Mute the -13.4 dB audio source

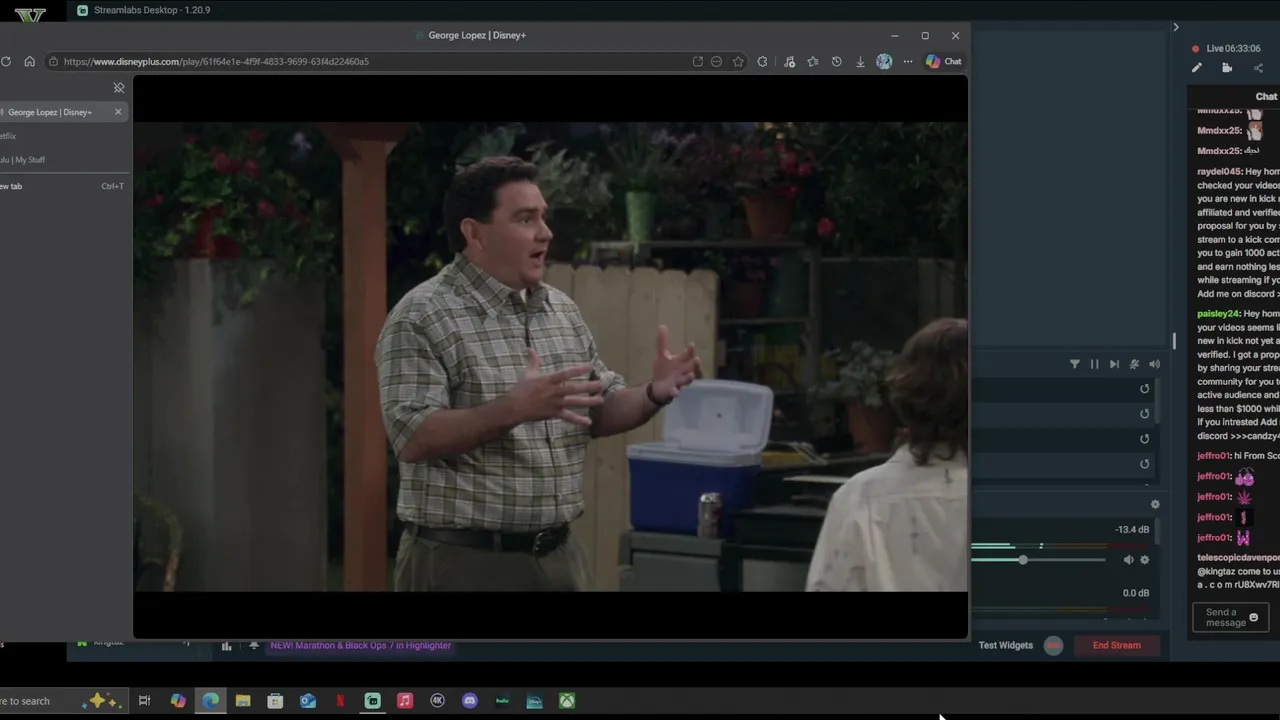coord(1128,560)
